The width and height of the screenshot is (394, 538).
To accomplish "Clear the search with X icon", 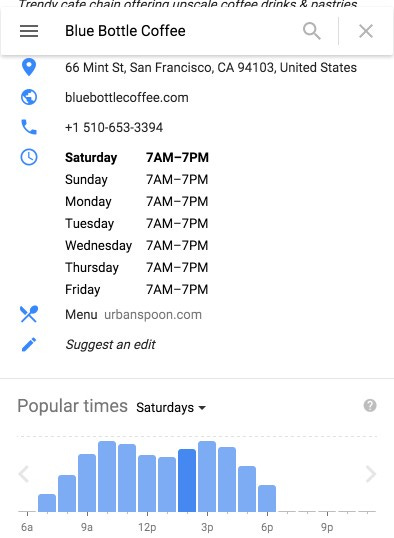I will coord(366,32).
